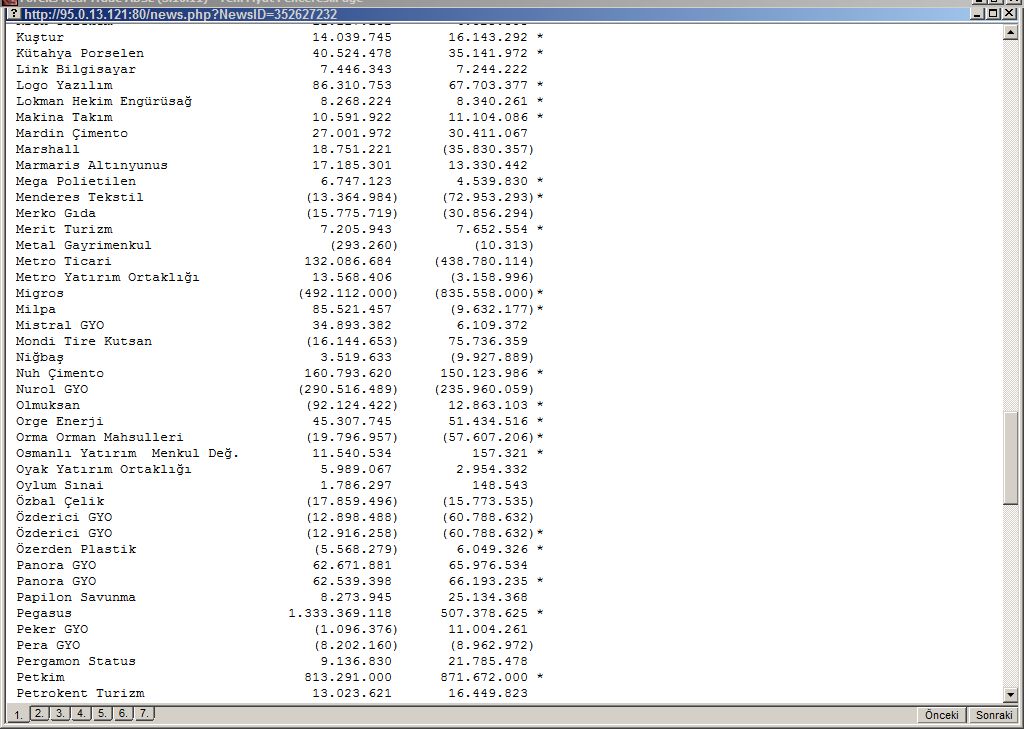Select the Kuştur row name
Image resolution: width=1024 pixels, height=729 pixels.
pos(40,37)
